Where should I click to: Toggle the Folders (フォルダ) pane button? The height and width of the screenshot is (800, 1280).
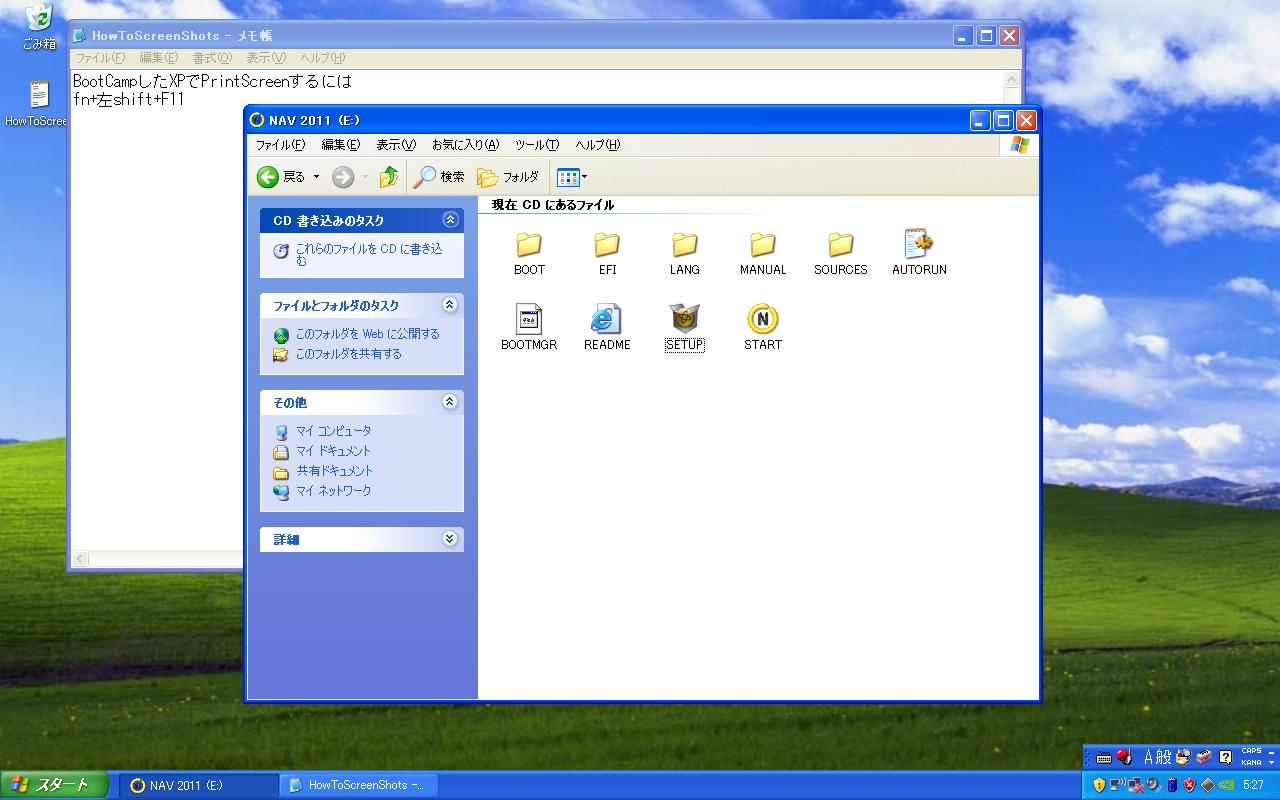coord(508,177)
